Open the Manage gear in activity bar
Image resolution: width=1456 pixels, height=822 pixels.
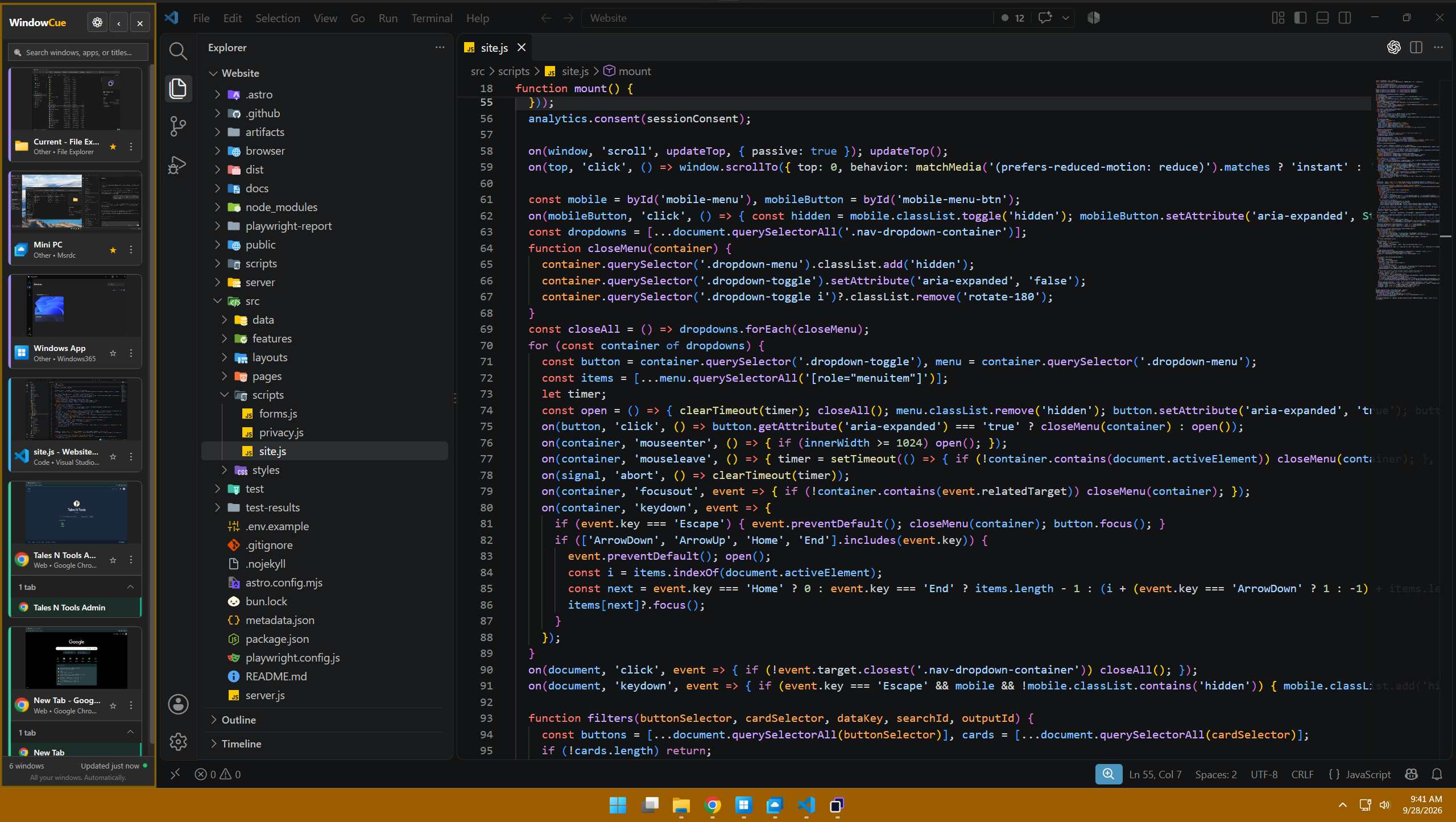click(178, 741)
